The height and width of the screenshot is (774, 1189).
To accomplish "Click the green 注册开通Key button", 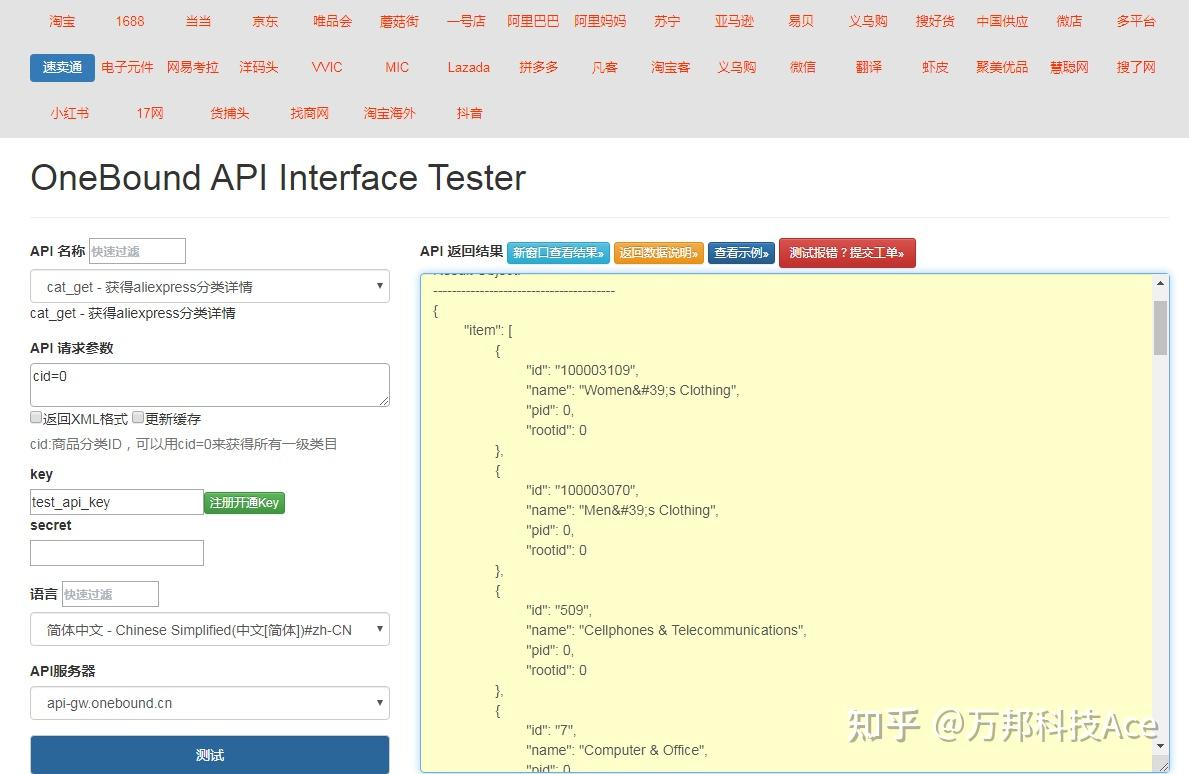I will (243, 502).
